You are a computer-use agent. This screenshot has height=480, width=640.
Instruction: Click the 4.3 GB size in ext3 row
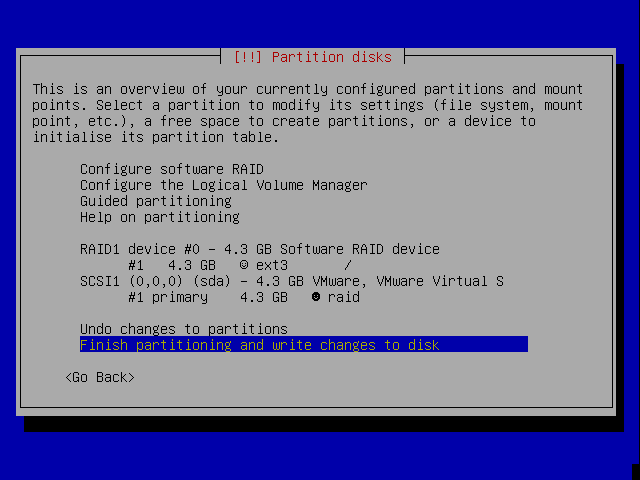pos(191,265)
